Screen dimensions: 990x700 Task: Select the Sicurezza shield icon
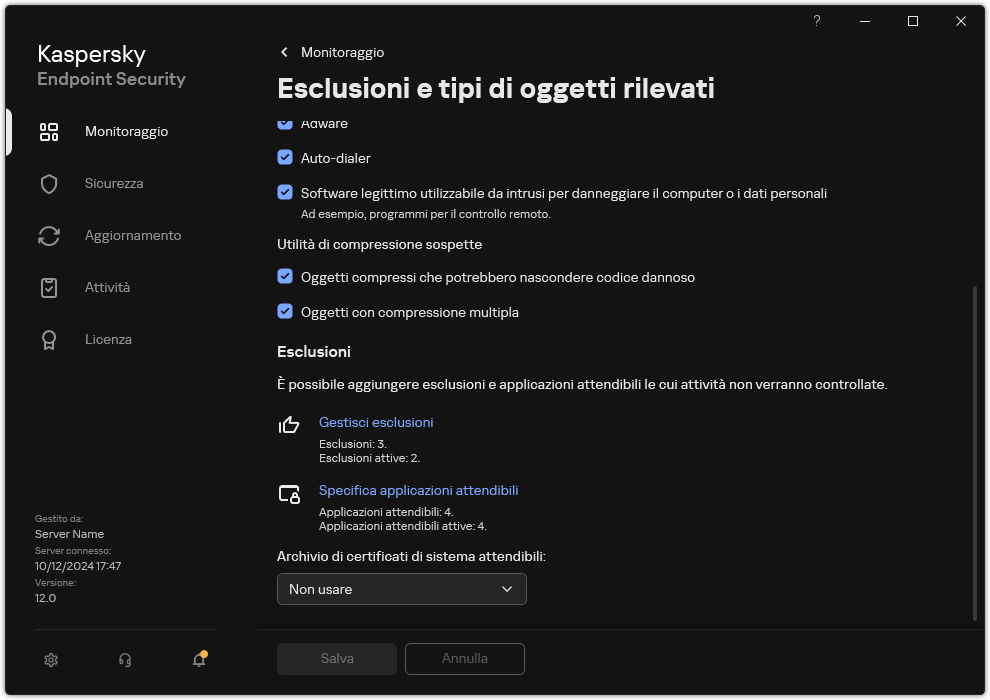click(49, 183)
